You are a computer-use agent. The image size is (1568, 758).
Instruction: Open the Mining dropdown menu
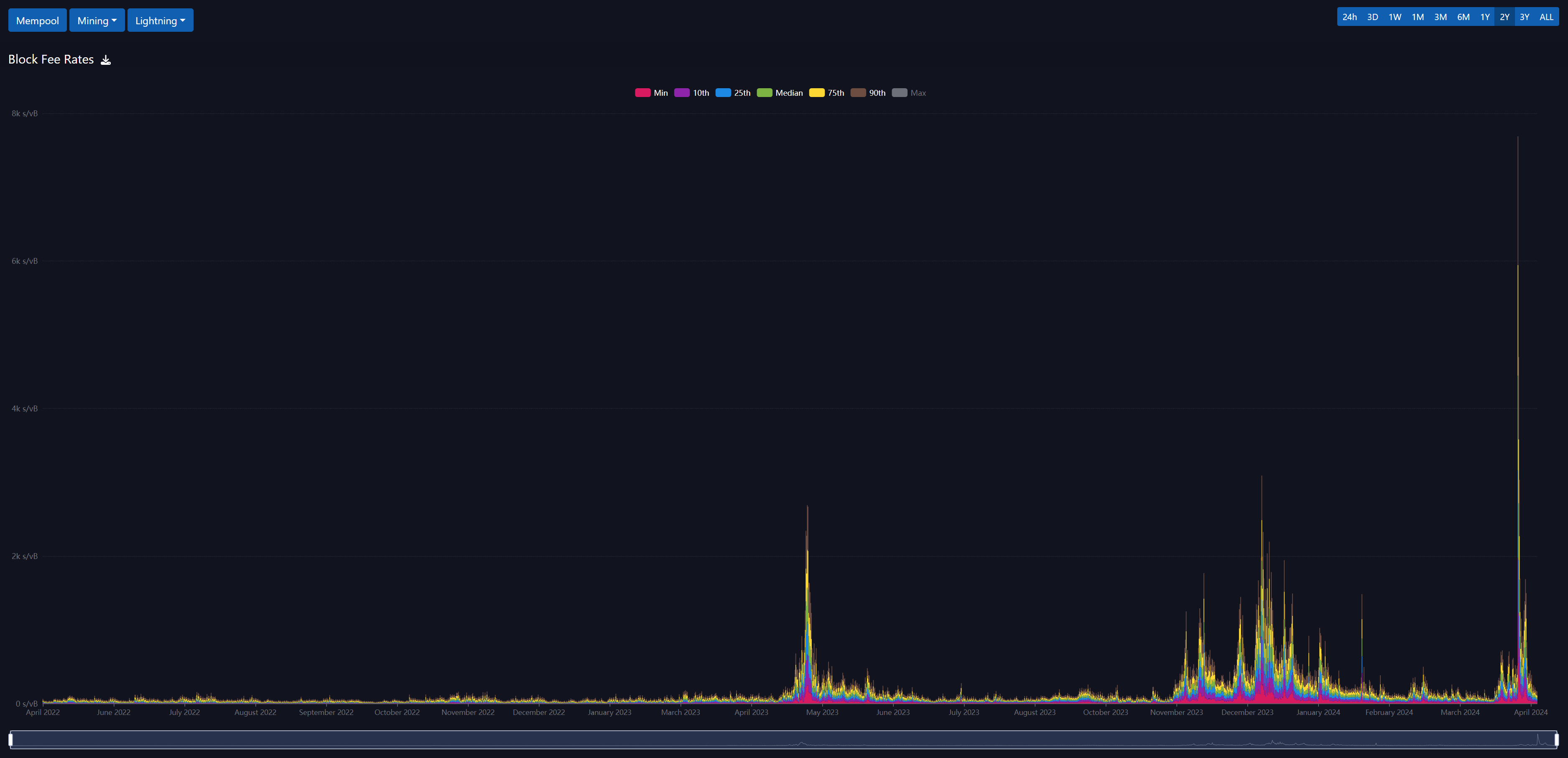(x=97, y=20)
